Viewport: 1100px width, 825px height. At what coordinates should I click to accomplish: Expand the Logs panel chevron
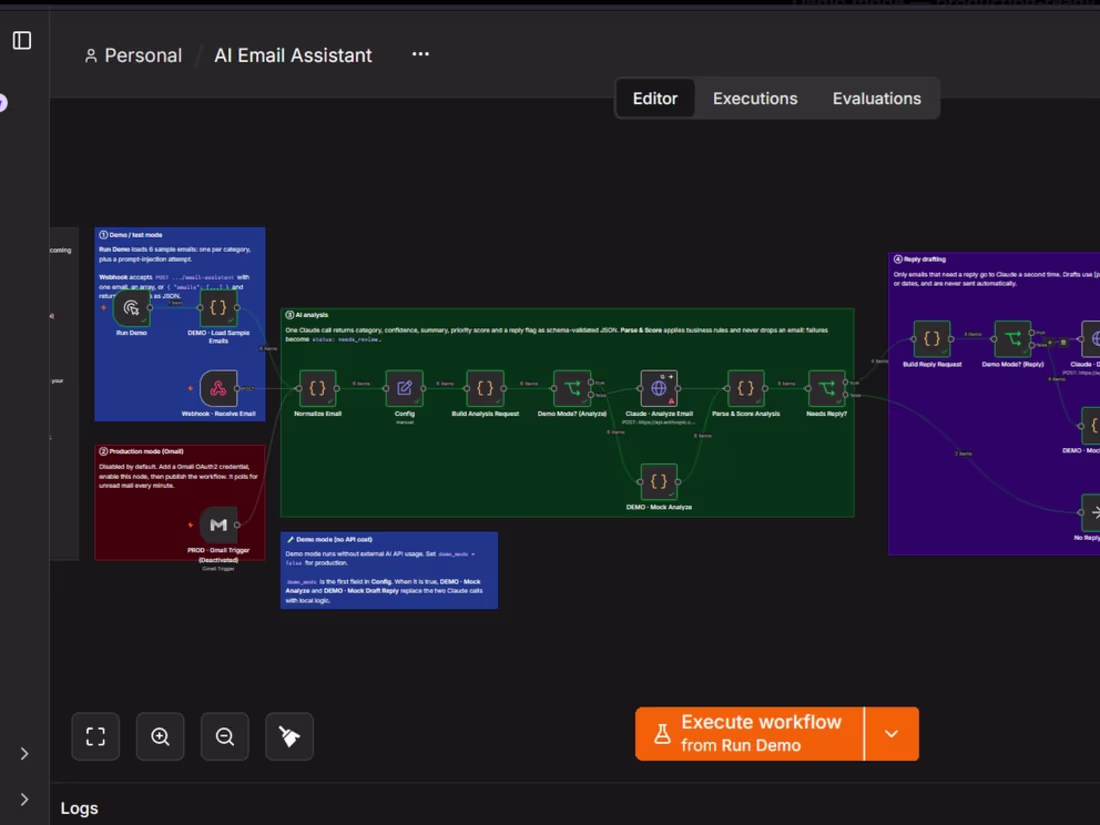(x=25, y=799)
